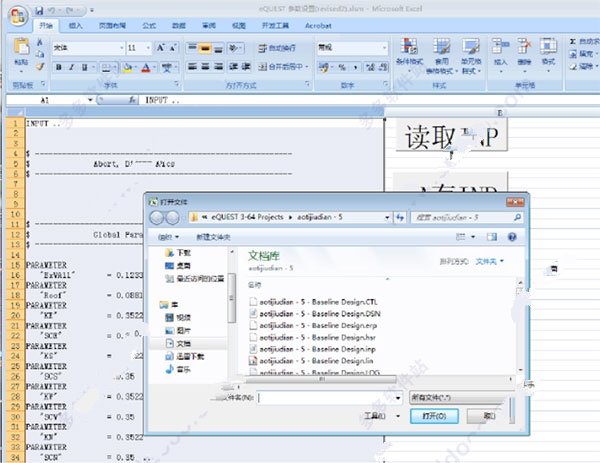Click Insert cells icon

pos(500,46)
